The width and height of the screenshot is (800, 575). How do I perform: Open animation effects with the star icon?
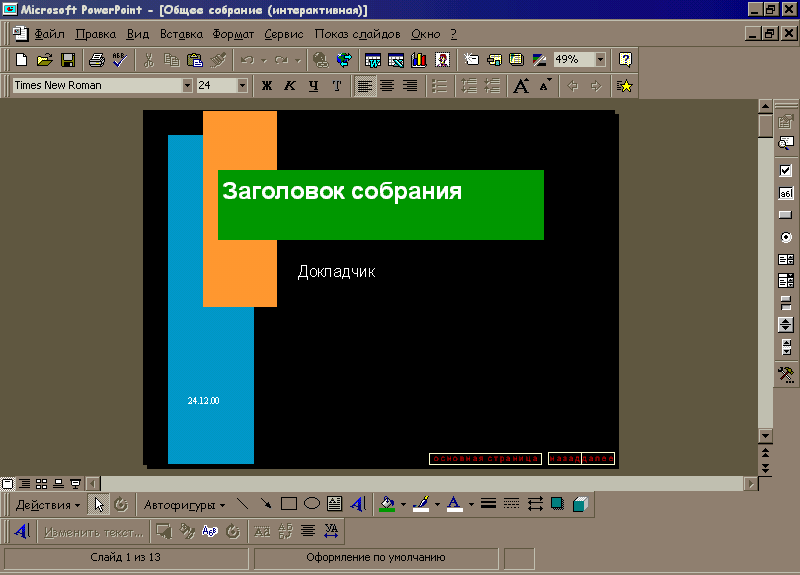tap(624, 86)
